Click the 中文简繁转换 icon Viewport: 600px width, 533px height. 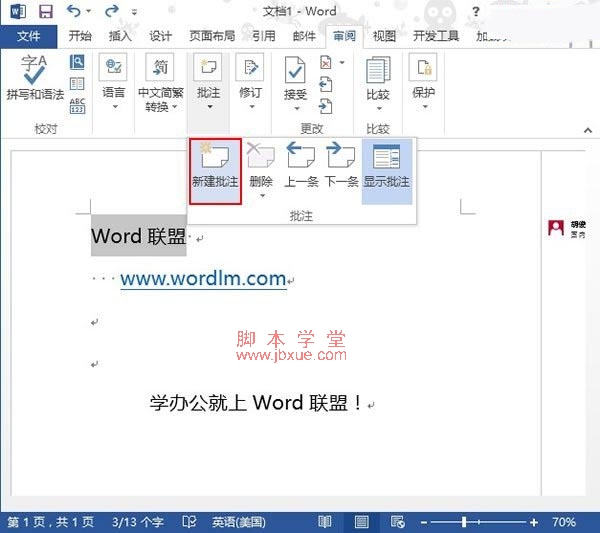(160, 67)
